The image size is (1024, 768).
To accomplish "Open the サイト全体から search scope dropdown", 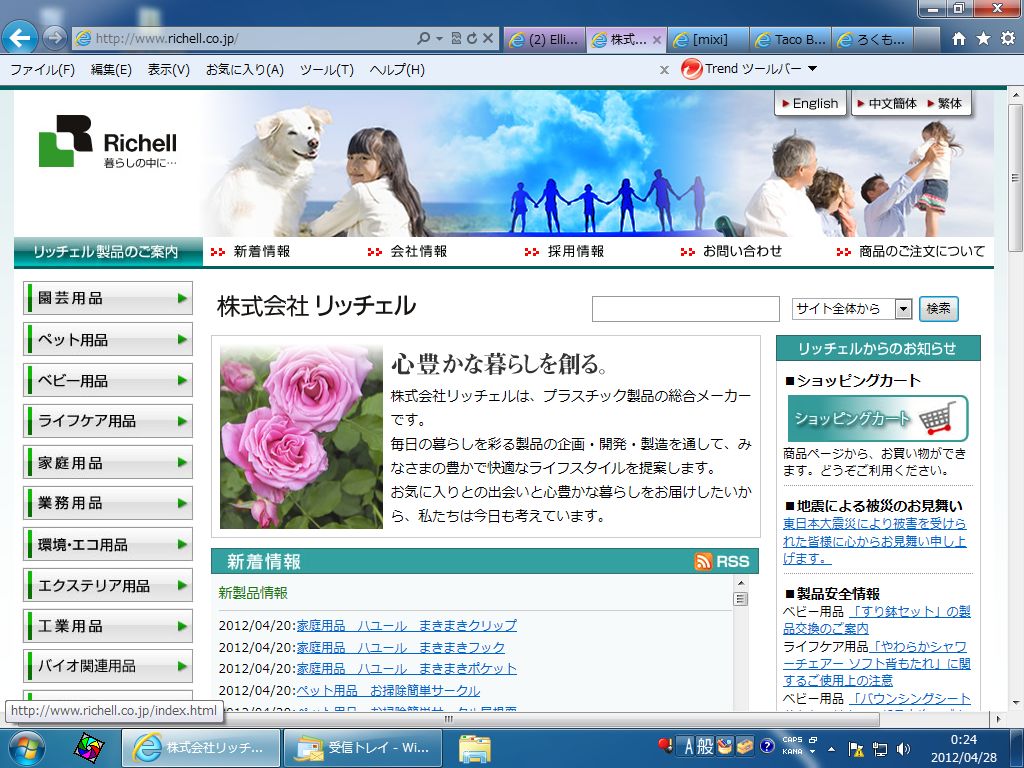I will click(903, 308).
